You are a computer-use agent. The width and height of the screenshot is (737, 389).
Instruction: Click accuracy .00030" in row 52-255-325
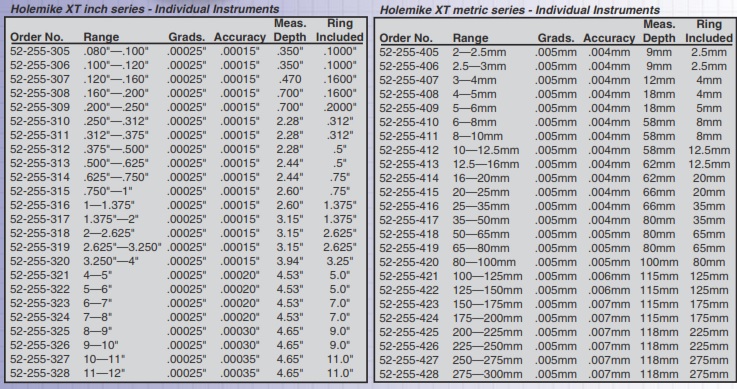pos(240,331)
